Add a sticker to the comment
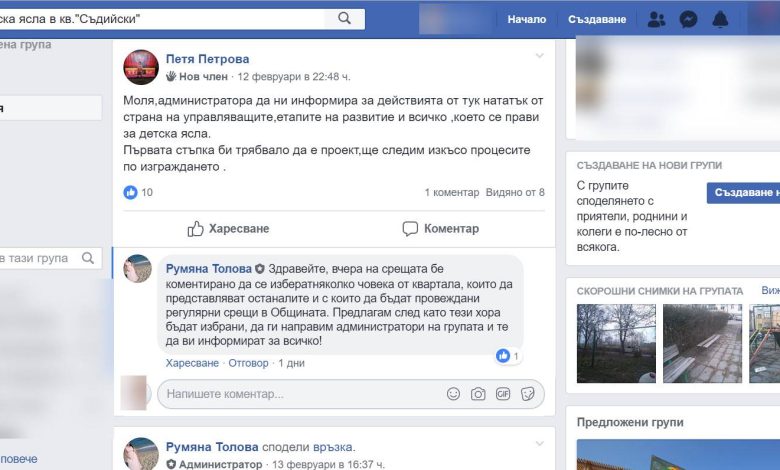This screenshot has width=780, height=470. [527, 394]
